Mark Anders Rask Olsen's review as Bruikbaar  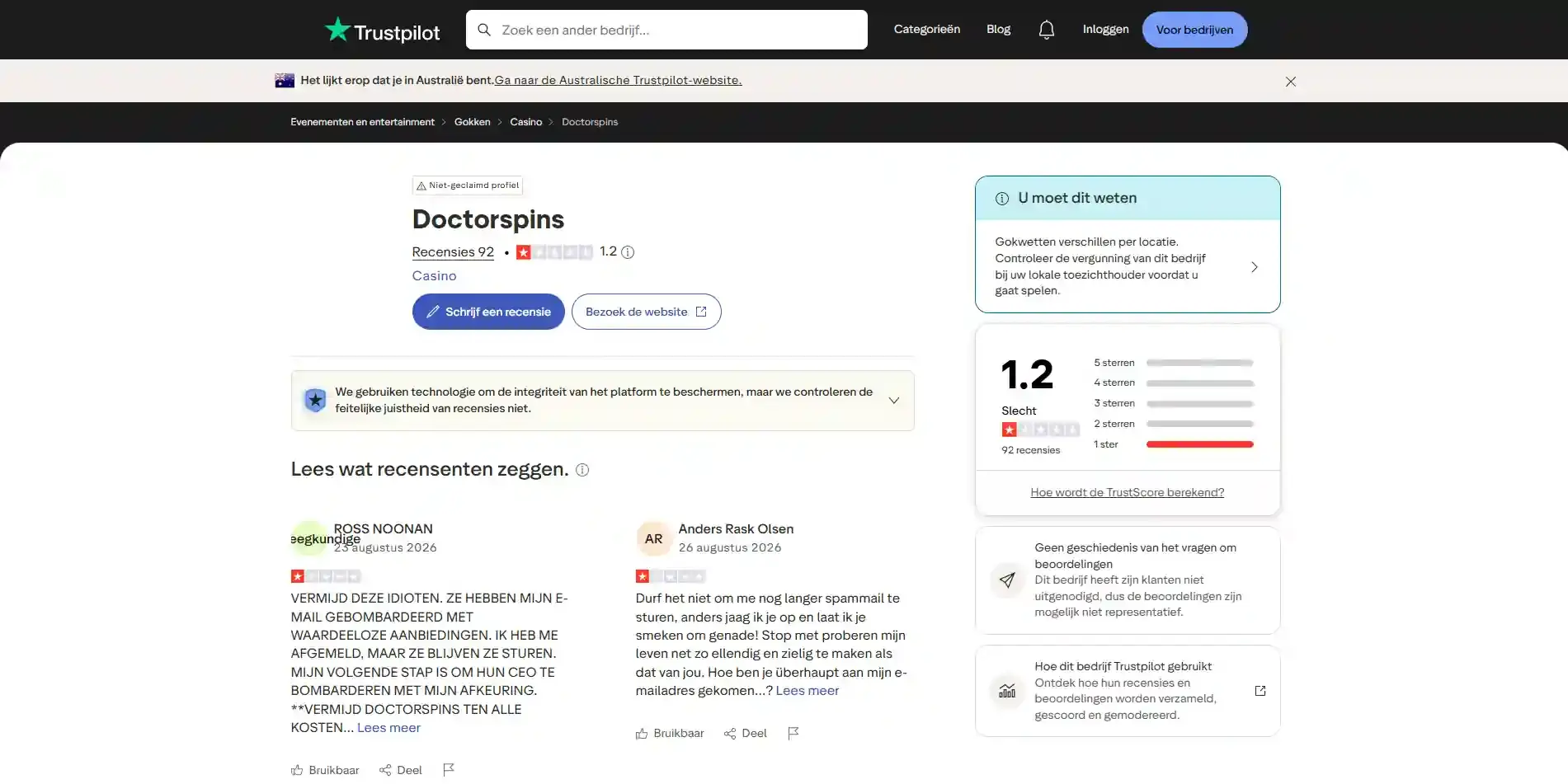coord(670,734)
